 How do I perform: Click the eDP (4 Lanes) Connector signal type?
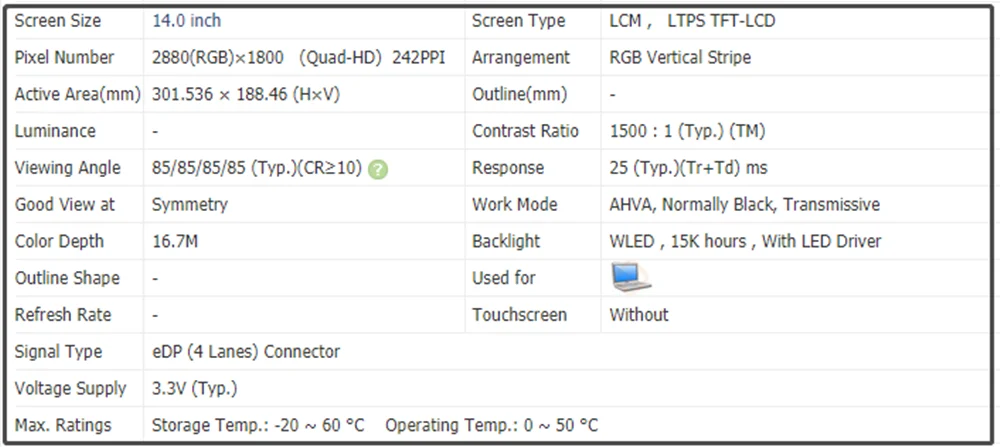coord(246,352)
